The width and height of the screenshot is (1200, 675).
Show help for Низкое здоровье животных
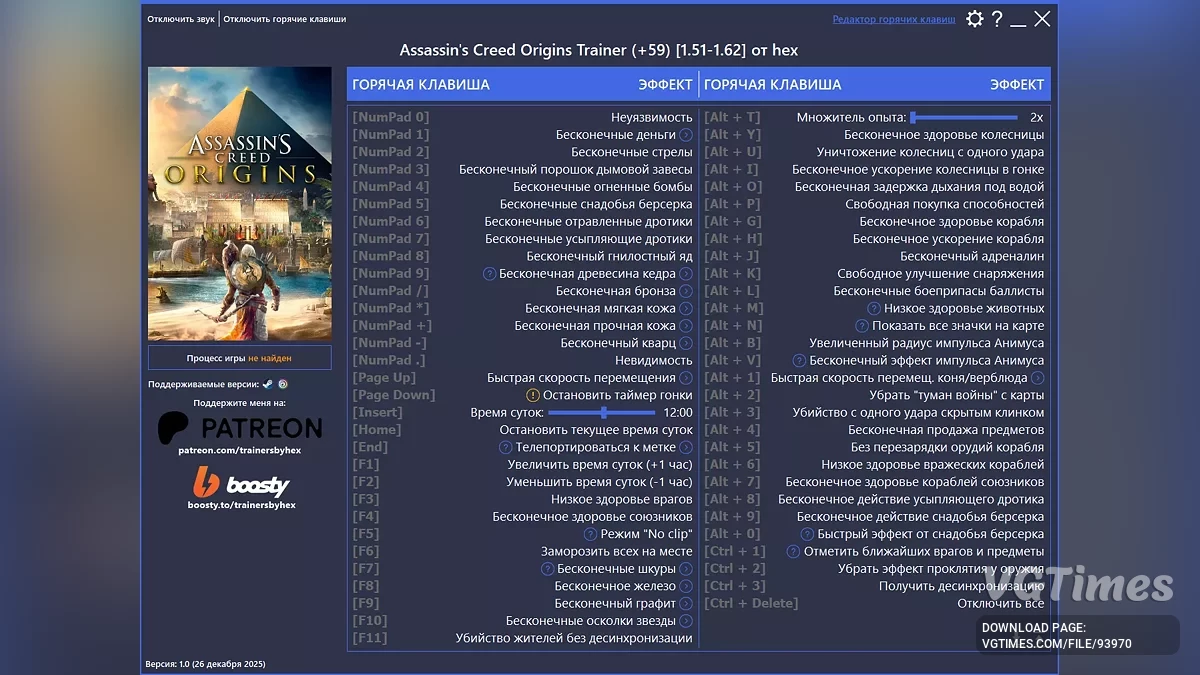click(875, 308)
